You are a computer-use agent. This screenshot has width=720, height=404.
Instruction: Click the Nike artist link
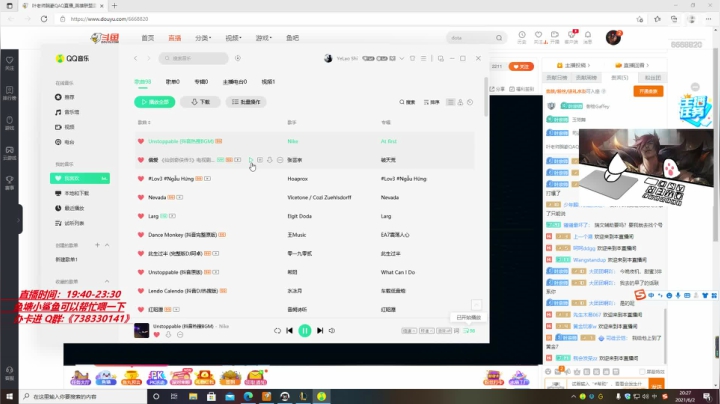pyautogui.click(x=292, y=141)
